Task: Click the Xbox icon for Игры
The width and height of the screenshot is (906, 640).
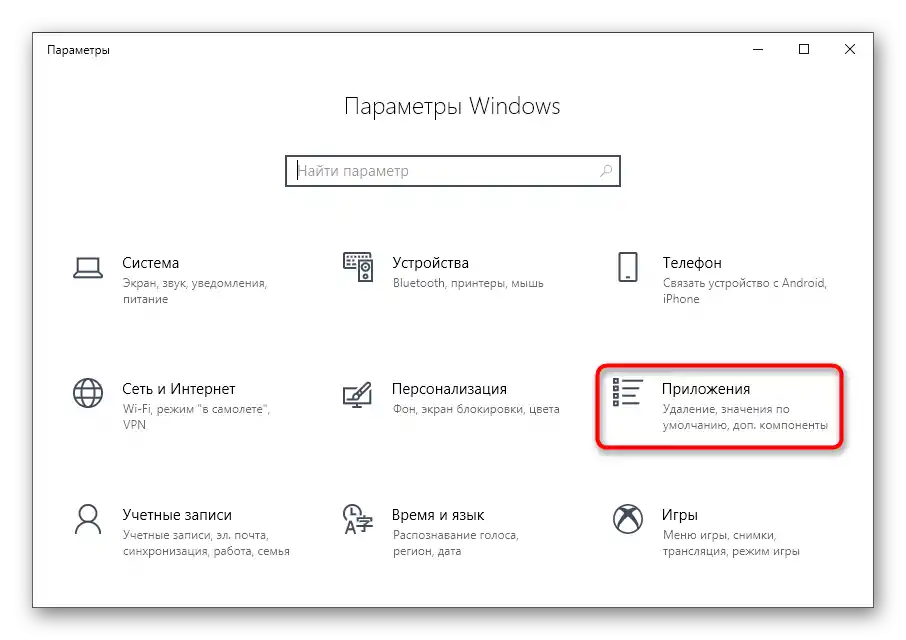Action: tap(627, 519)
